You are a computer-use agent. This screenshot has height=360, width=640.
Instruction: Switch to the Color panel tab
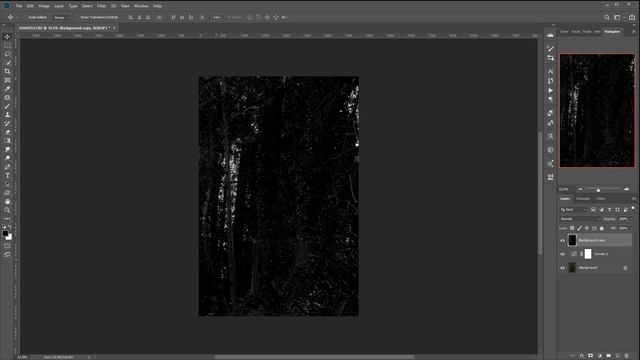[564, 31]
